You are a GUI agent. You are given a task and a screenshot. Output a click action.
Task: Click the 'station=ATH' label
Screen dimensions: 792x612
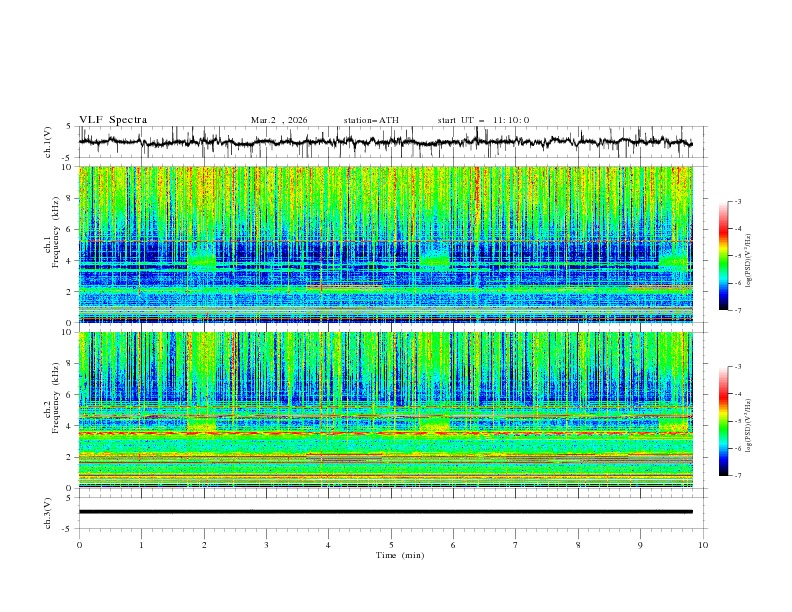(371, 120)
